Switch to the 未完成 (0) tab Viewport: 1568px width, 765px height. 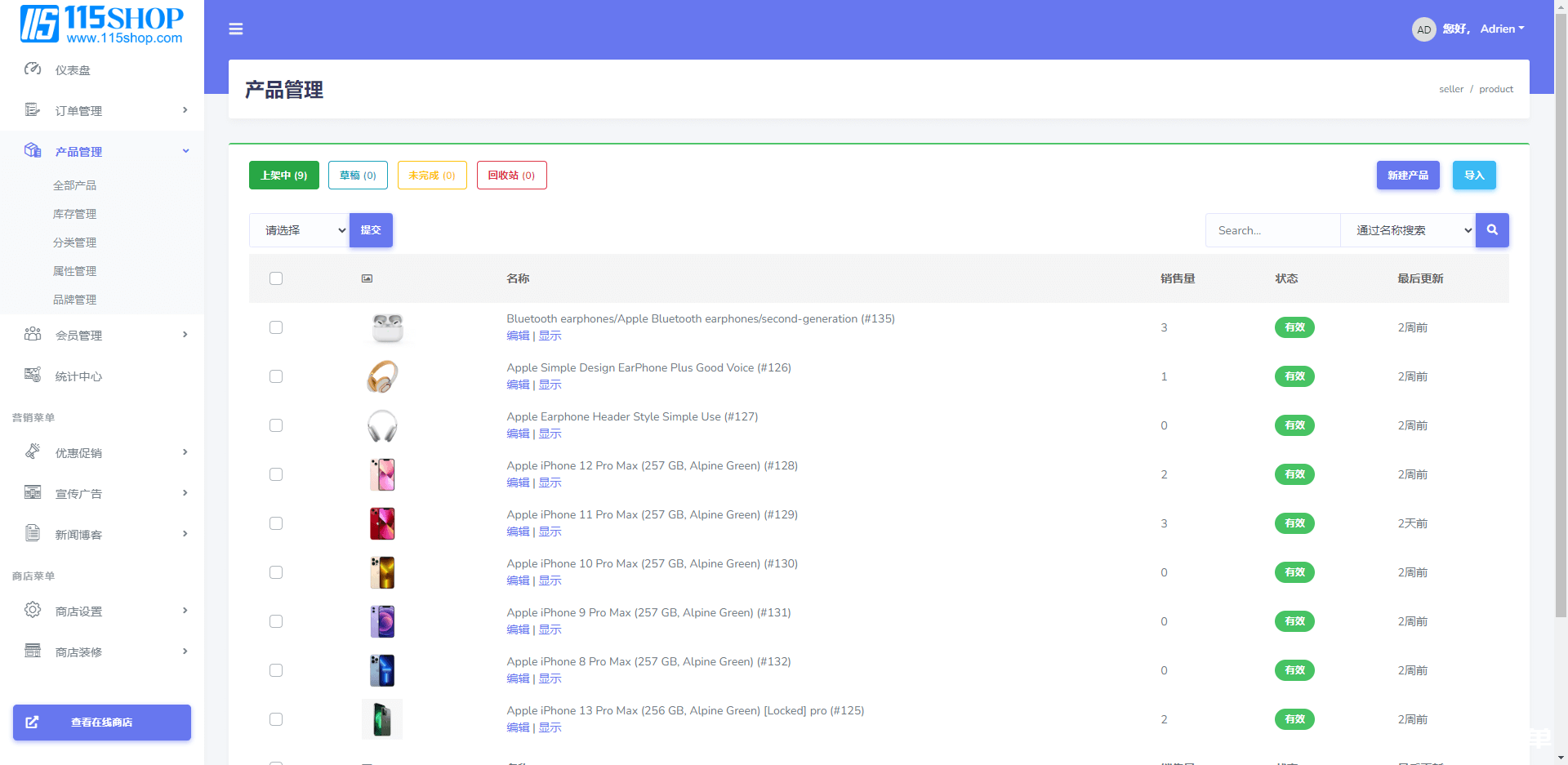click(432, 176)
